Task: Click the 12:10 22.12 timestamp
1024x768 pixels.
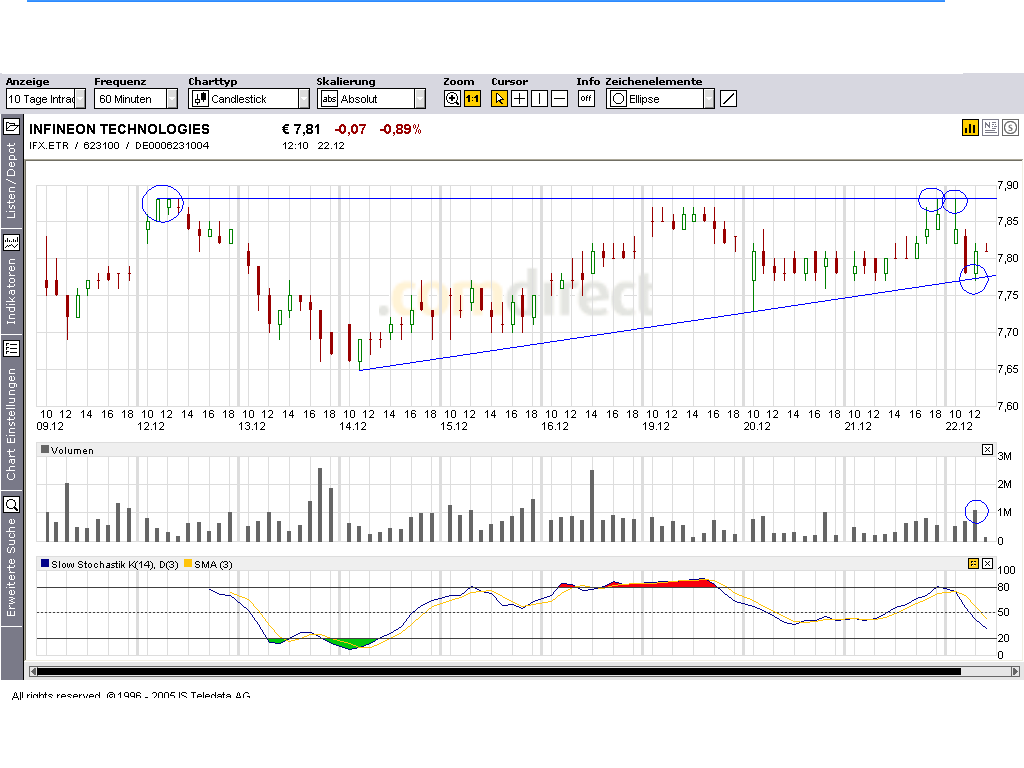Action: [313, 146]
